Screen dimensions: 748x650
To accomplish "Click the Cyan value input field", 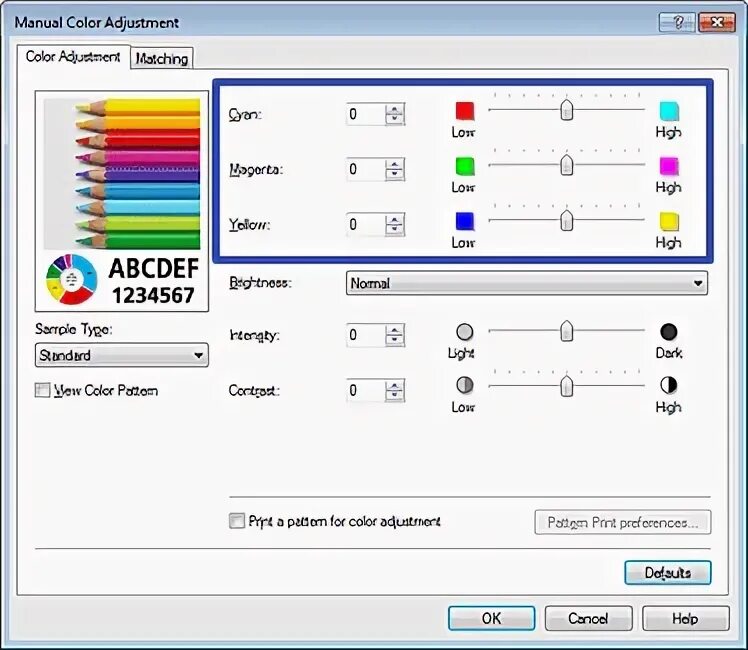I will (366, 114).
